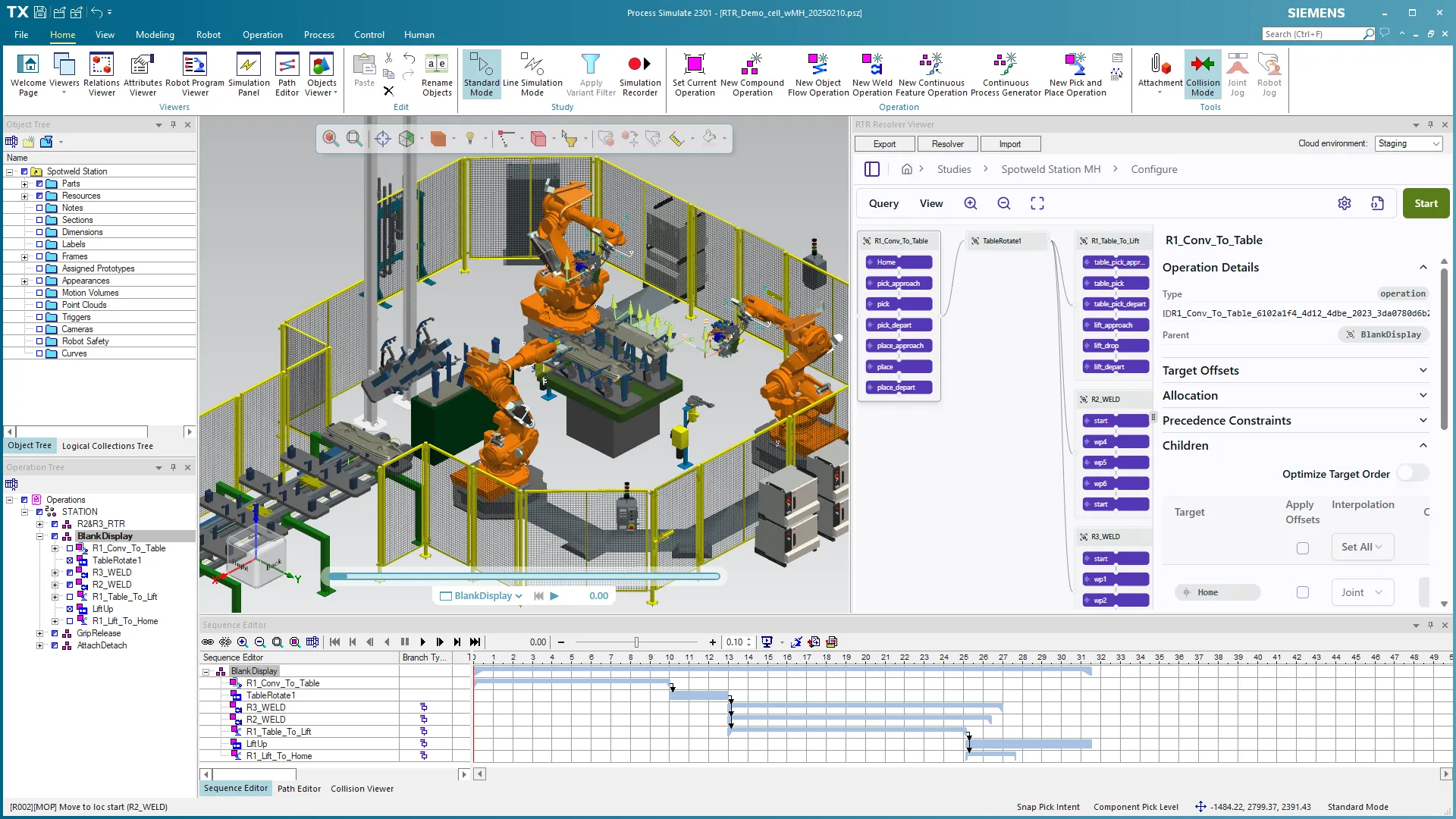Toggle checkbox for Point Clouds folder

click(39, 305)
